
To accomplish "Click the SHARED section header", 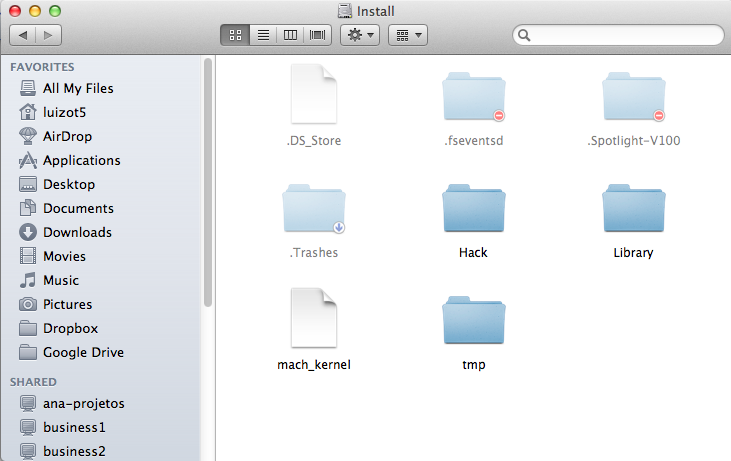I will tap(33, 382).
